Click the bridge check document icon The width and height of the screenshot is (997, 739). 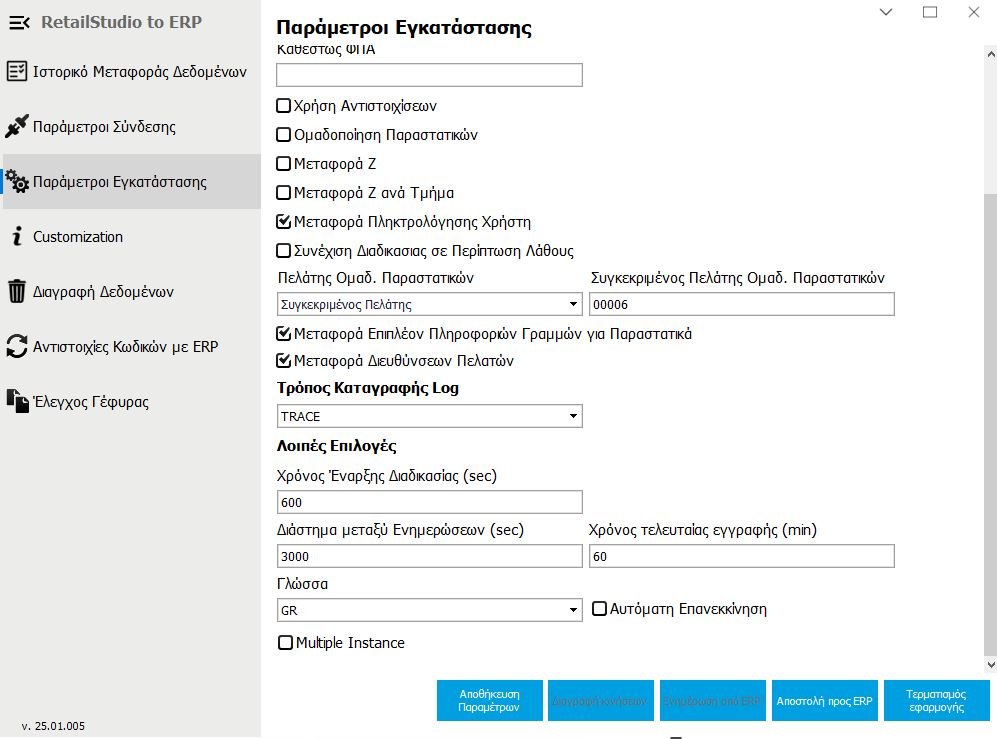point(17,402)
